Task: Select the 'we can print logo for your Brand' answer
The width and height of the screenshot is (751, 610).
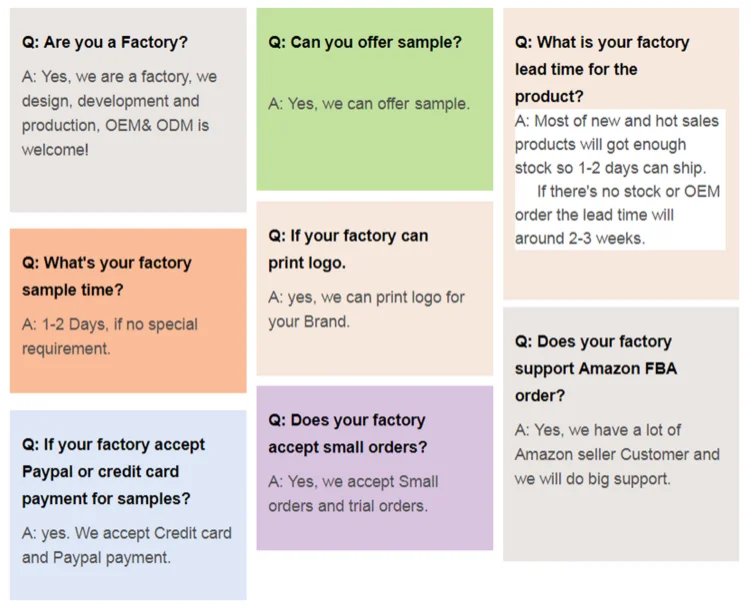Action: point(366,309)
